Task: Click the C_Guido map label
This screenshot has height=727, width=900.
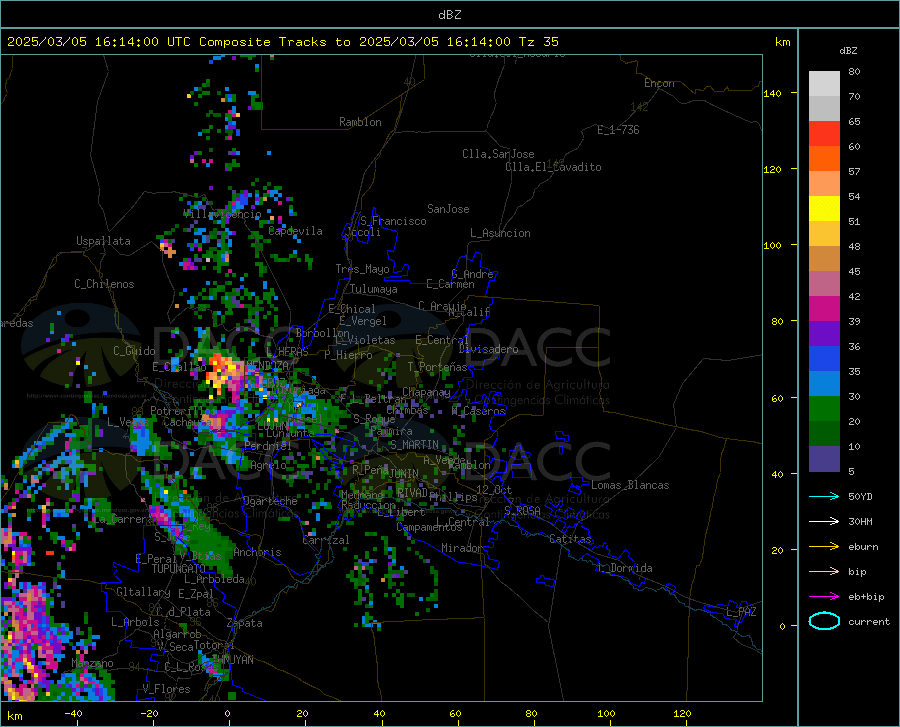Action: pos(134,351)
